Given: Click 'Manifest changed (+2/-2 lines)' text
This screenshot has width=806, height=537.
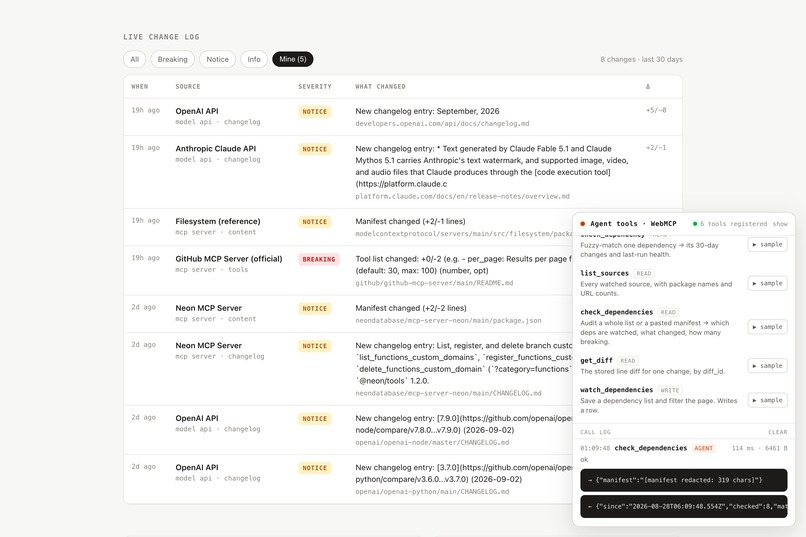Looking at the screenshot, I should [411, 308].
